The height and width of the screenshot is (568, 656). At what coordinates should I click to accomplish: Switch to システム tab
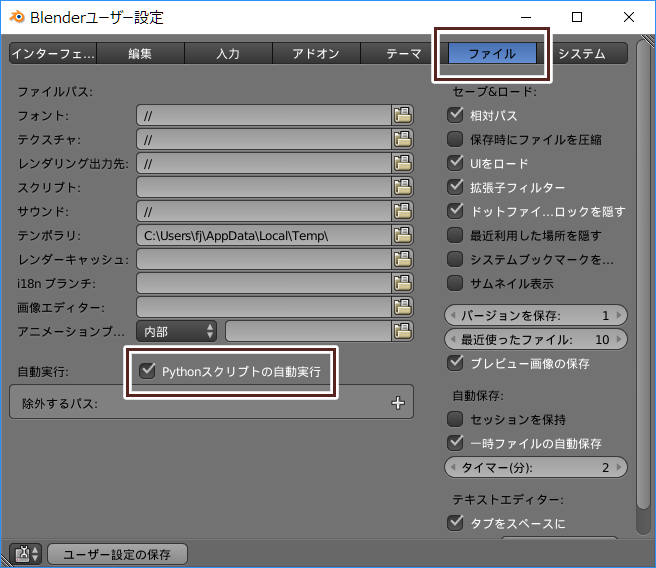[582, 54]
